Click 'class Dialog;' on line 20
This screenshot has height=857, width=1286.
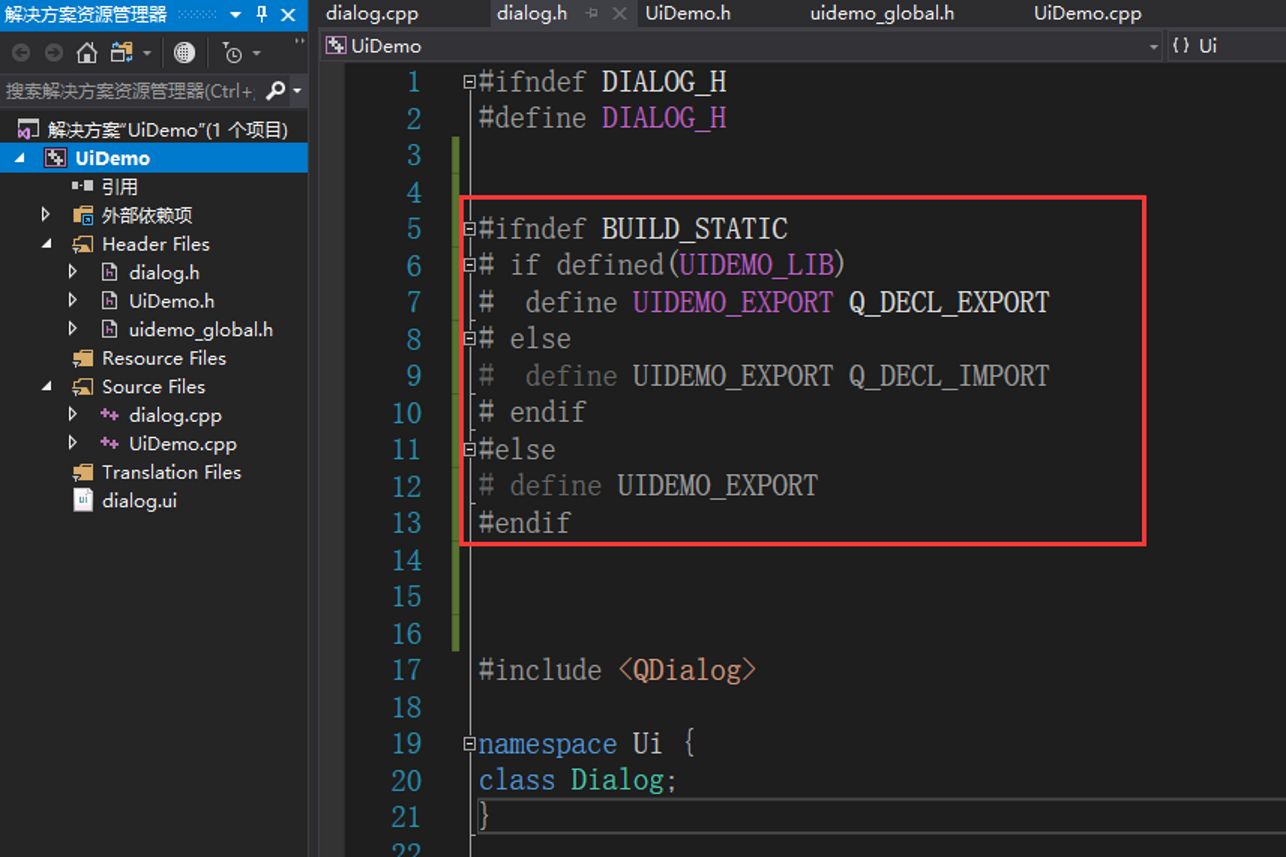(x=578, y=780)
